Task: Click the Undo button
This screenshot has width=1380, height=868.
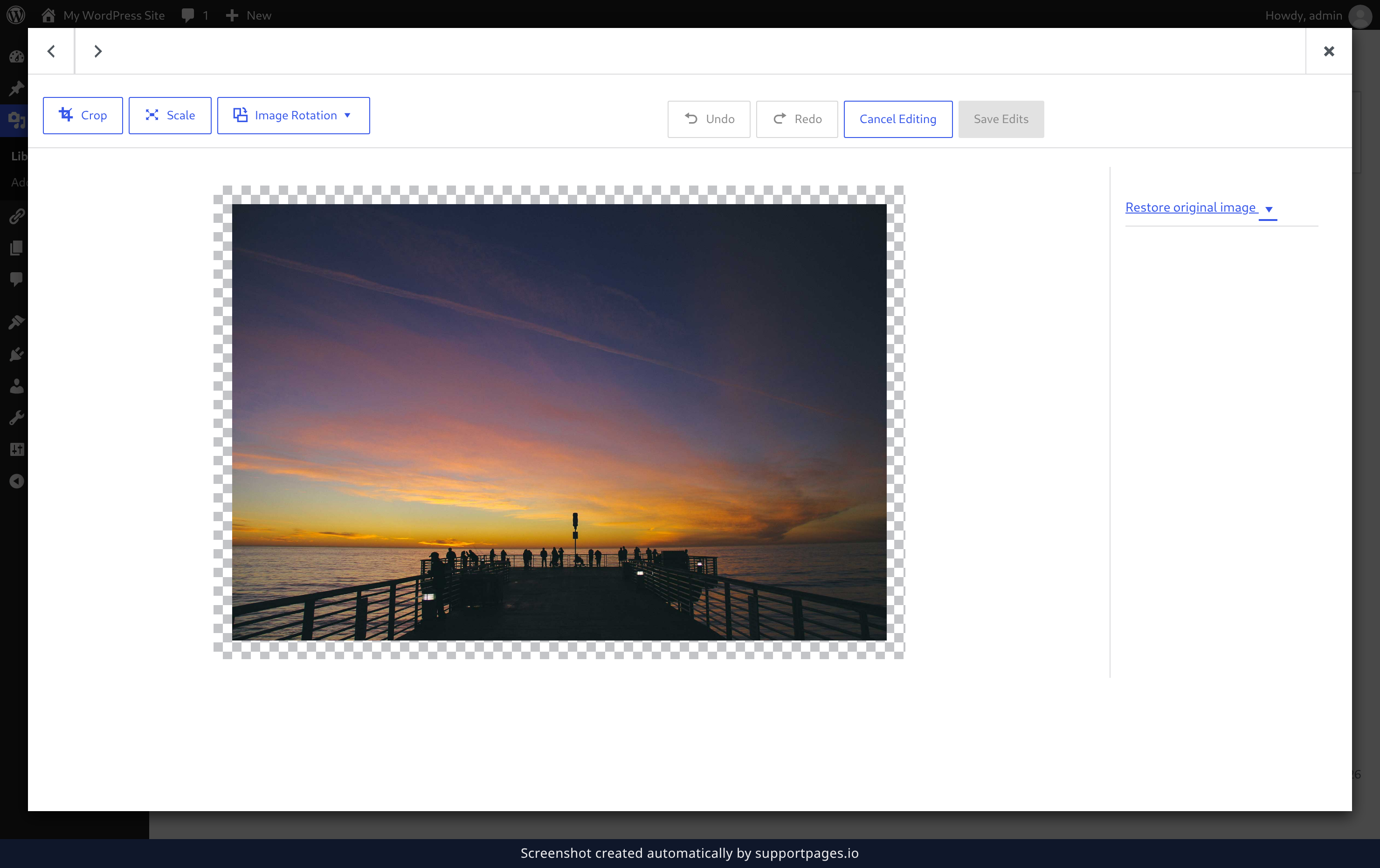Action: click(x=708, y=119)
